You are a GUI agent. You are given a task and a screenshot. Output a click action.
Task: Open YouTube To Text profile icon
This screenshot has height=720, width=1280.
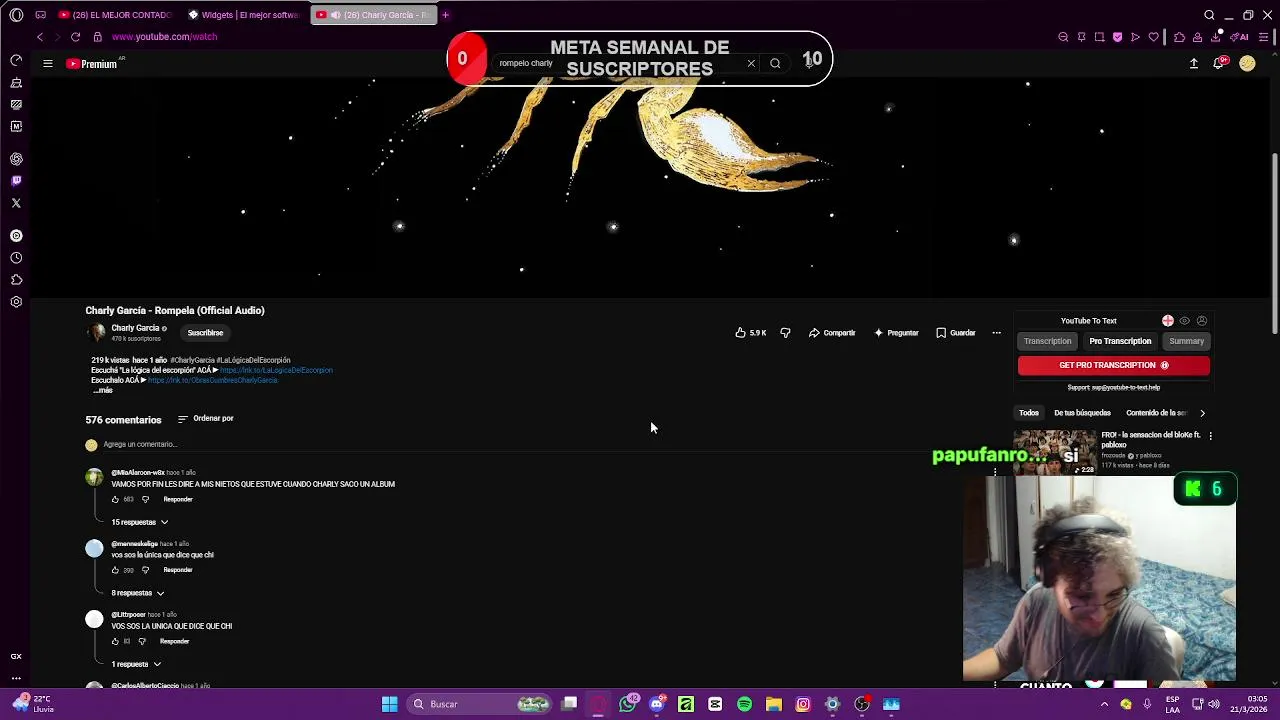[1202, 321]
